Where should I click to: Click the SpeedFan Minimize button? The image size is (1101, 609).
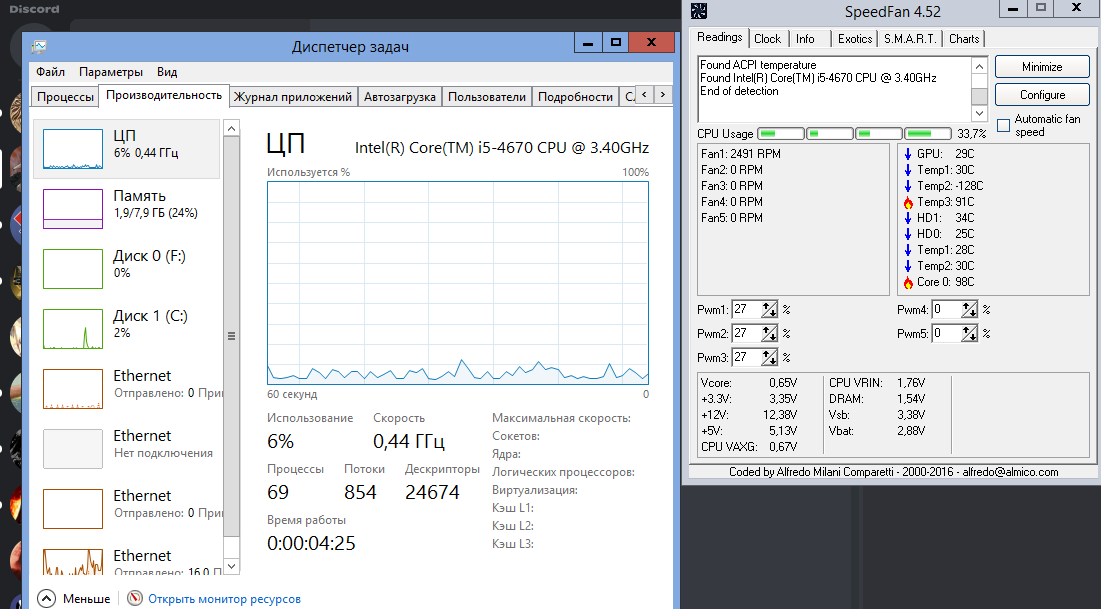[x=1042, y=67]
